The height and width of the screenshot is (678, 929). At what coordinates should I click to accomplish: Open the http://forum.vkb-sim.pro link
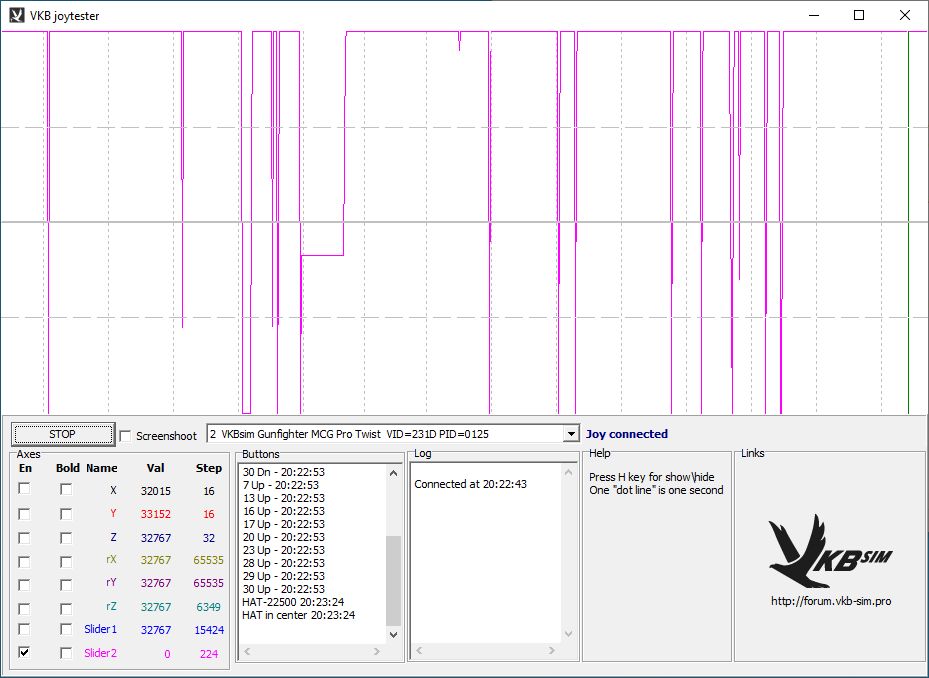coord(831,601)
